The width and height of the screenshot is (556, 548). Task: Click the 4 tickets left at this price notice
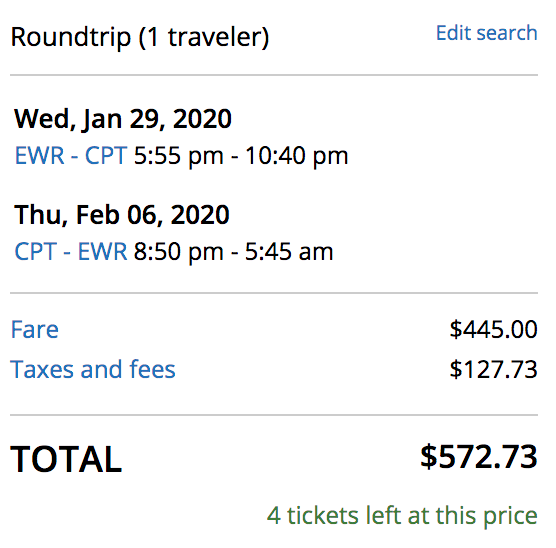click(402, 516)
